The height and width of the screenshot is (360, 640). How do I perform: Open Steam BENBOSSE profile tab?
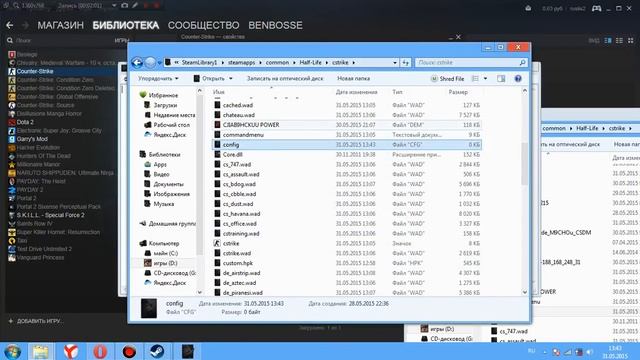click(x=276, y=25)
